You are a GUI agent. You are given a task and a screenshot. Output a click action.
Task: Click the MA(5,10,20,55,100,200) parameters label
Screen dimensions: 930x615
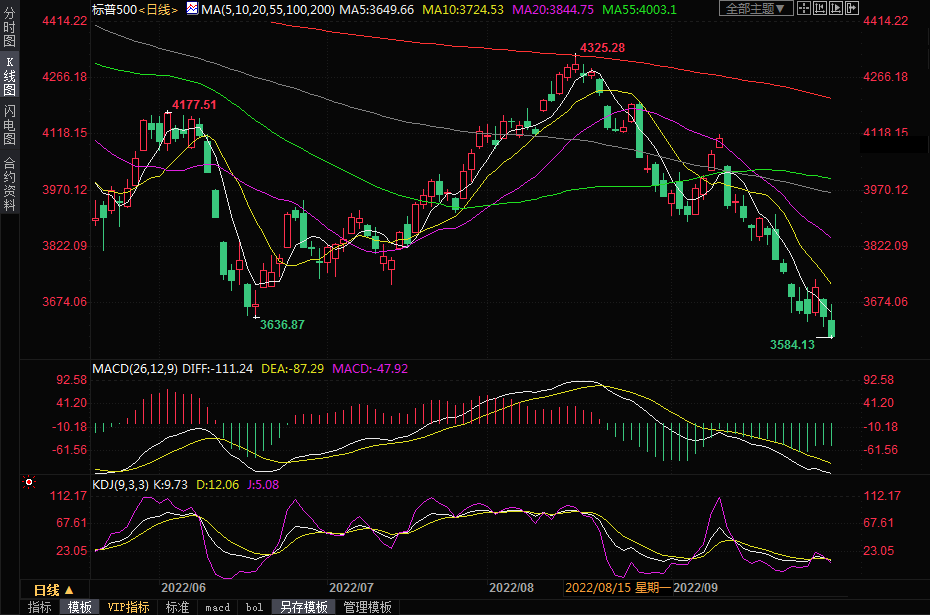[x=267, y=9]
